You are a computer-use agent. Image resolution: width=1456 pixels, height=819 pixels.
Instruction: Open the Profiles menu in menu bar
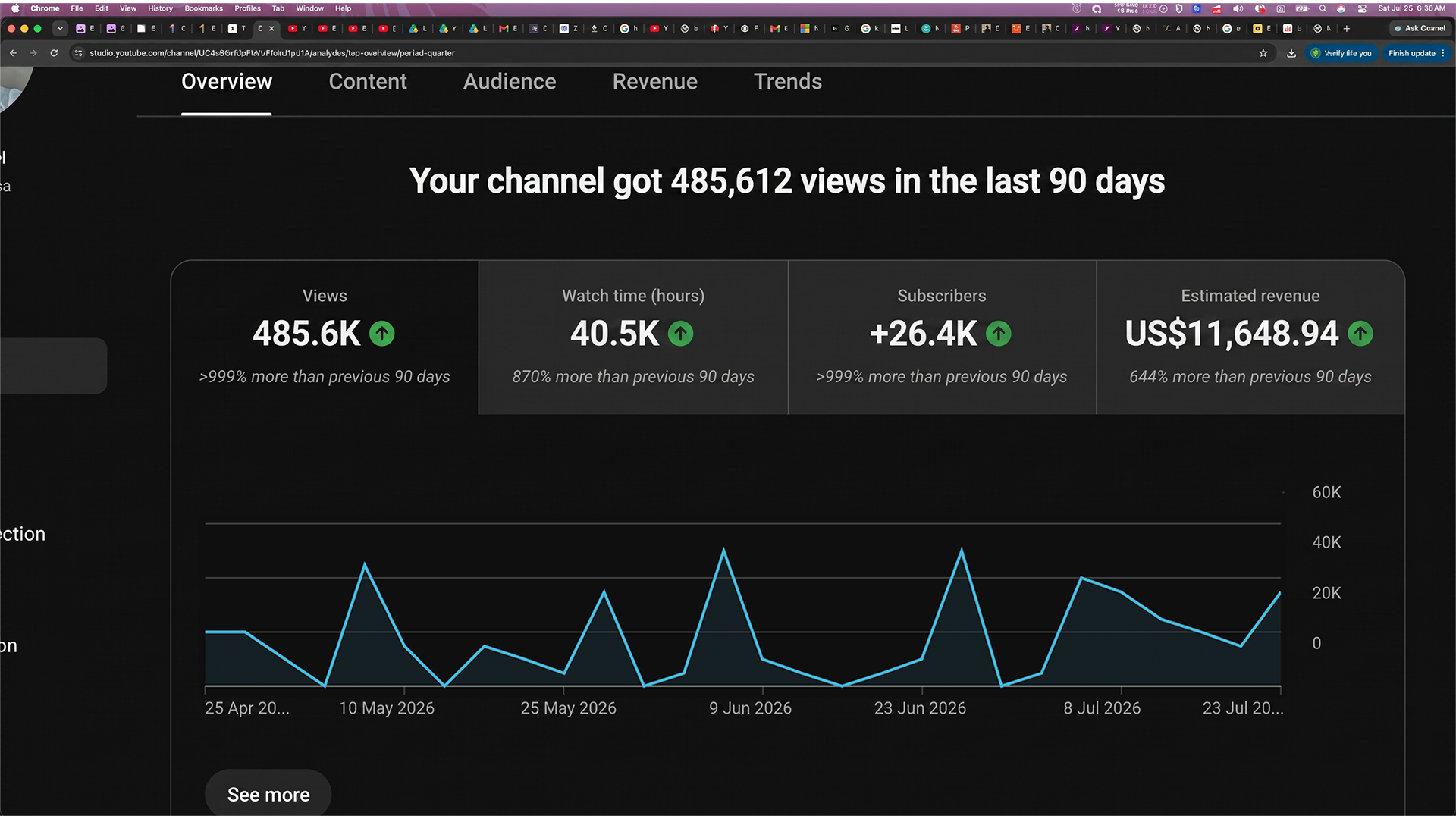pos(247,8)
